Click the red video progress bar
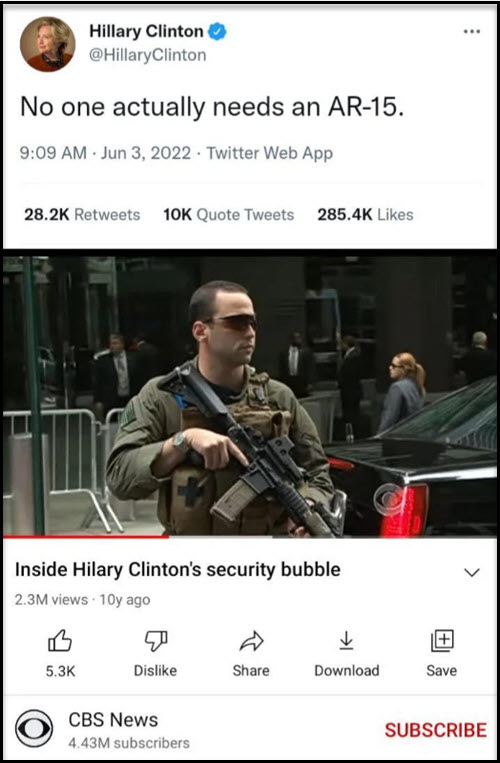Image resolution: width=500 pixels, height=763 pixels. point(86,536)
